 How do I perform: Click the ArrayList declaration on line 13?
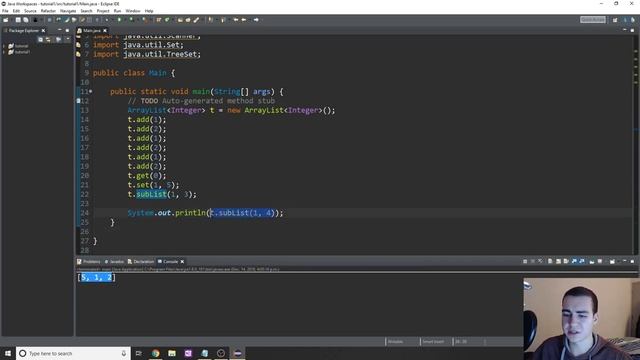(231, 110)
